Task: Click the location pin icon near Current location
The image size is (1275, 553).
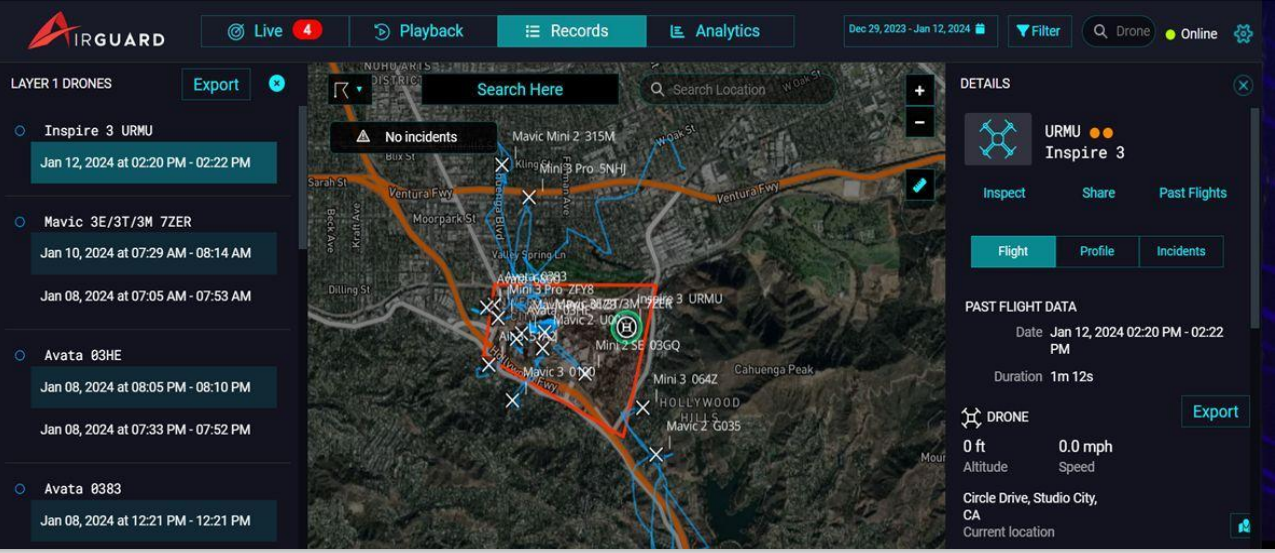Action: [x=1241, y=525]
